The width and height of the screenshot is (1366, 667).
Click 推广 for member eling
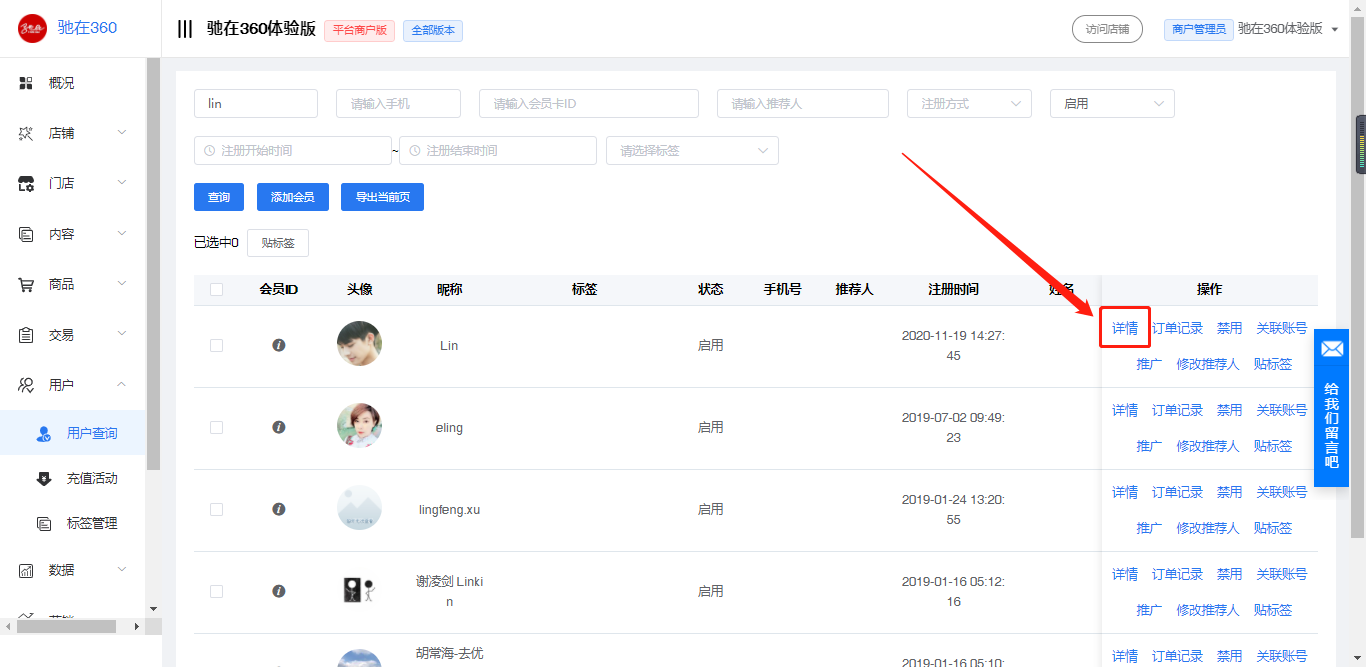pos(1149,446)
